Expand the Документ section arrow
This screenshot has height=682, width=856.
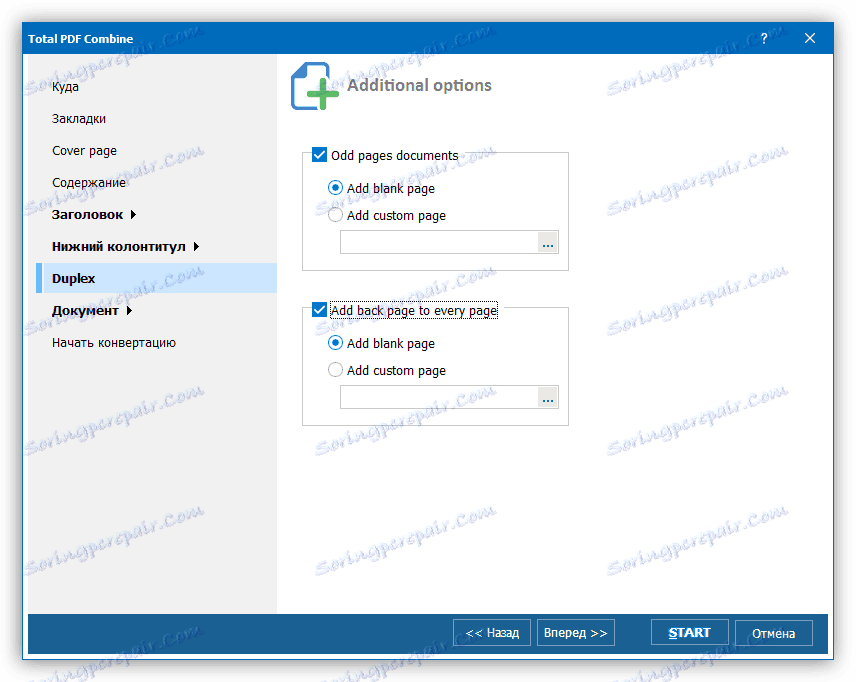point(129,311)
